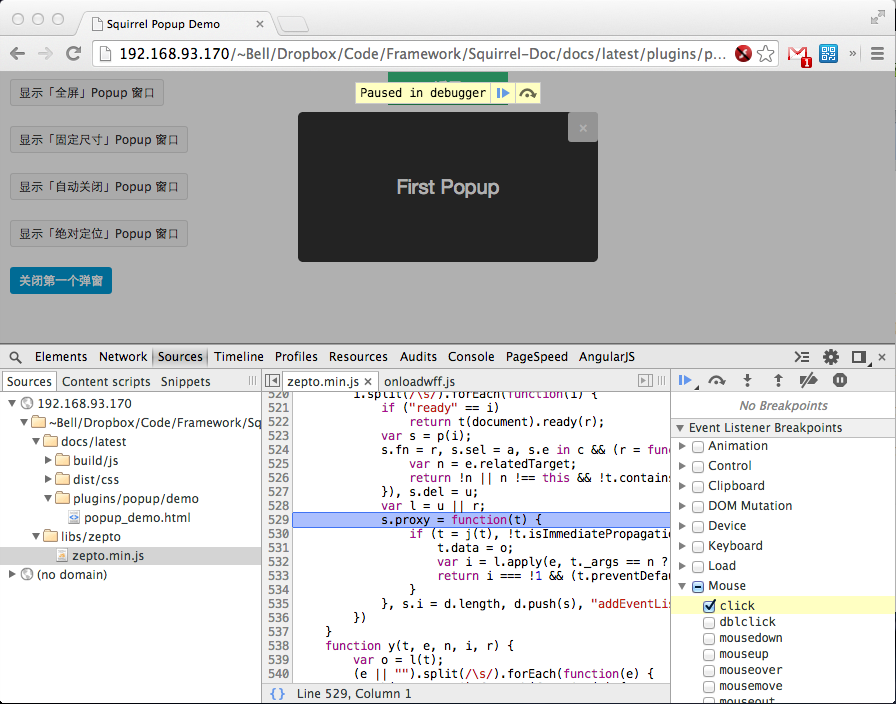This screenshot has height=704, width=896.
Task: Close the First Popup with its X button
Action: point(583,127)
